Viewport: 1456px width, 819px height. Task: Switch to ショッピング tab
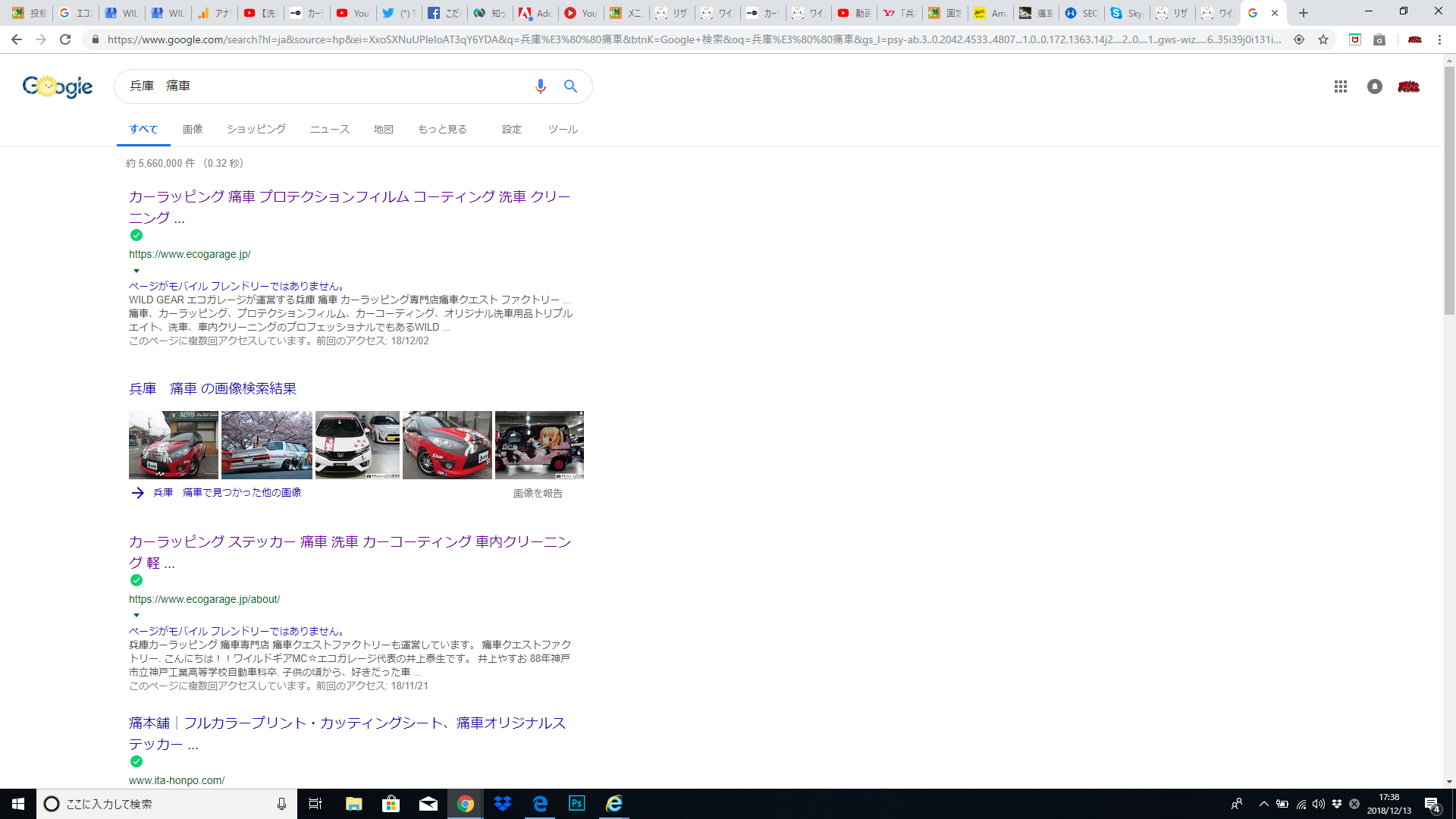pos(256,129)
